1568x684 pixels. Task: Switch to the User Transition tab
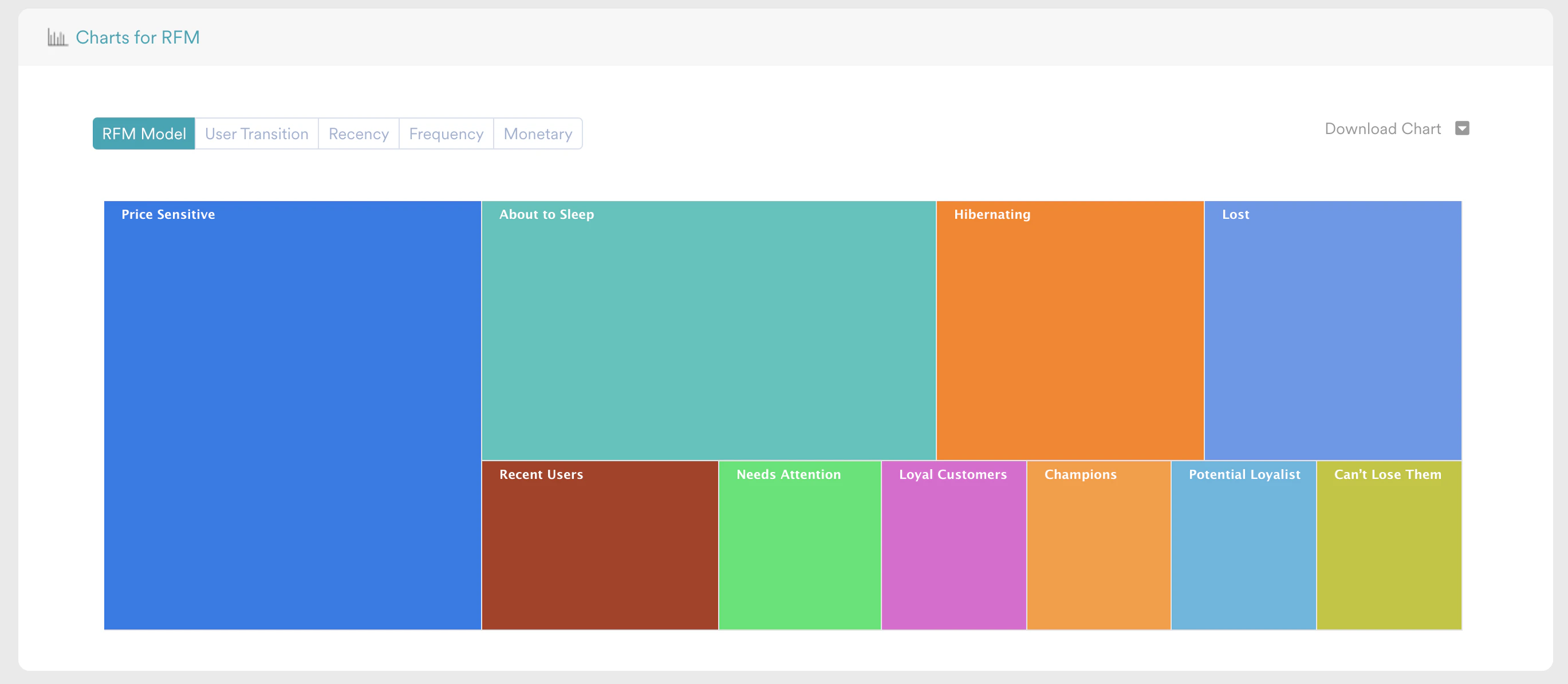256,133
